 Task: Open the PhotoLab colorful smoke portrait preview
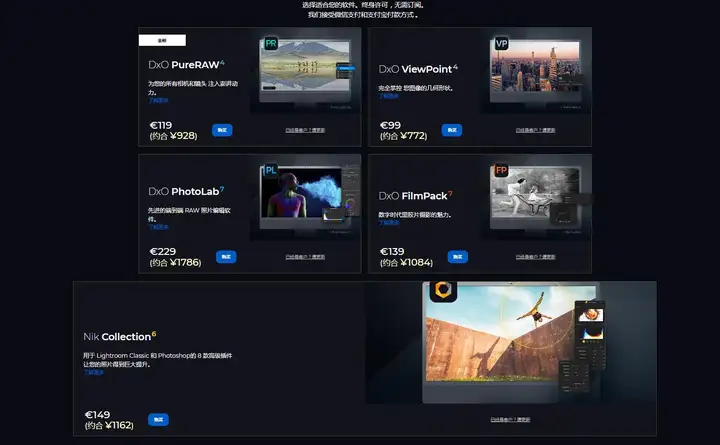pos(301,192)
